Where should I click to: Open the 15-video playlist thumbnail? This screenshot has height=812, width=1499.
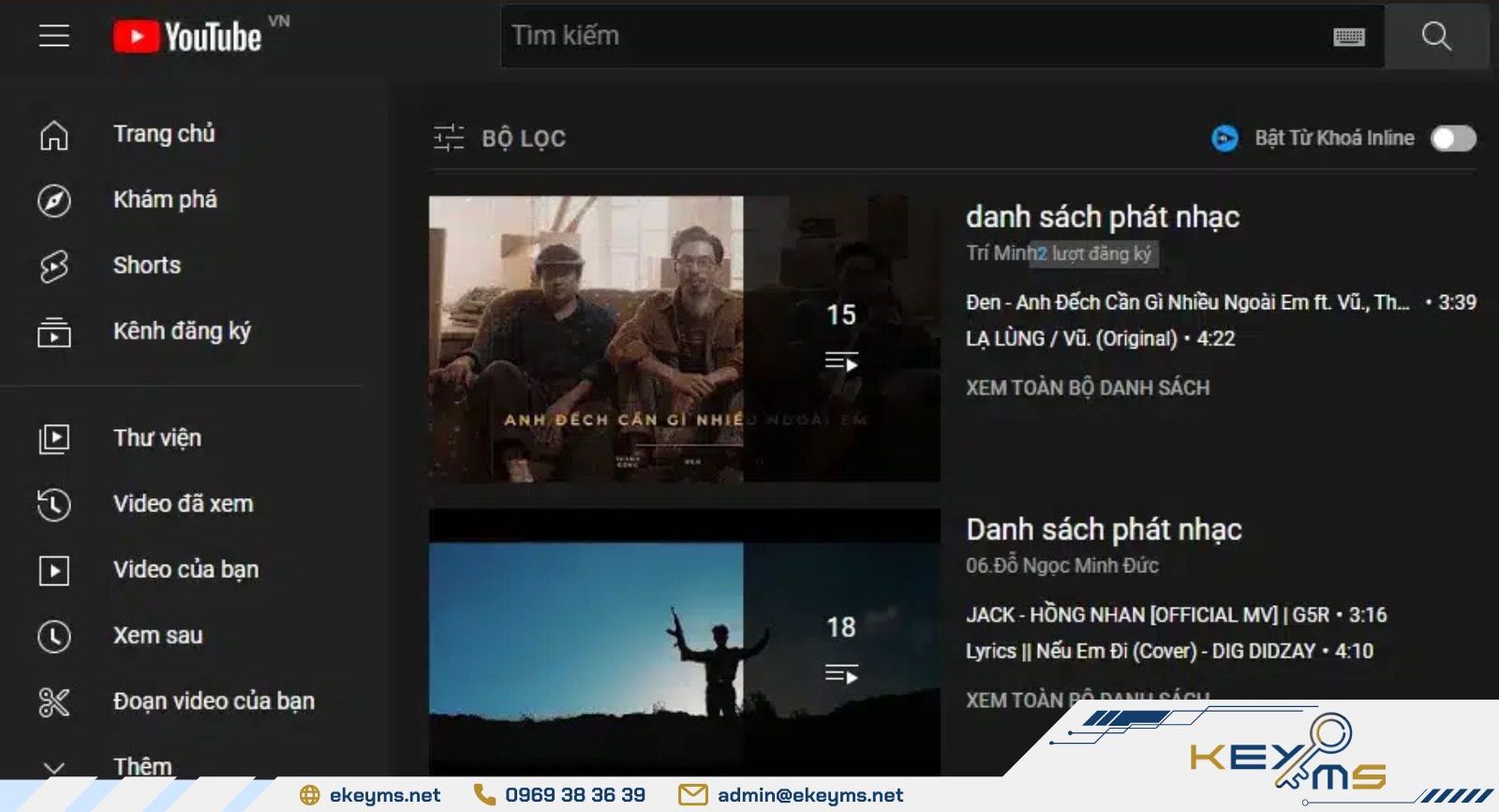coord(685,339)
